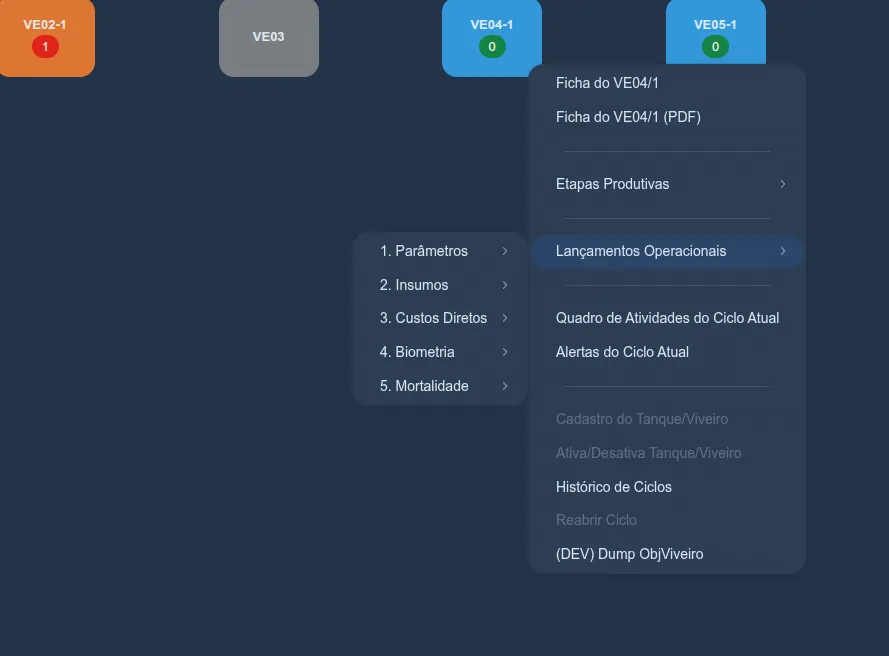This screenshot has width=889, height=656.
Task: Expand chevron beside 5. Mortalidade
Action: click(505, 386)
